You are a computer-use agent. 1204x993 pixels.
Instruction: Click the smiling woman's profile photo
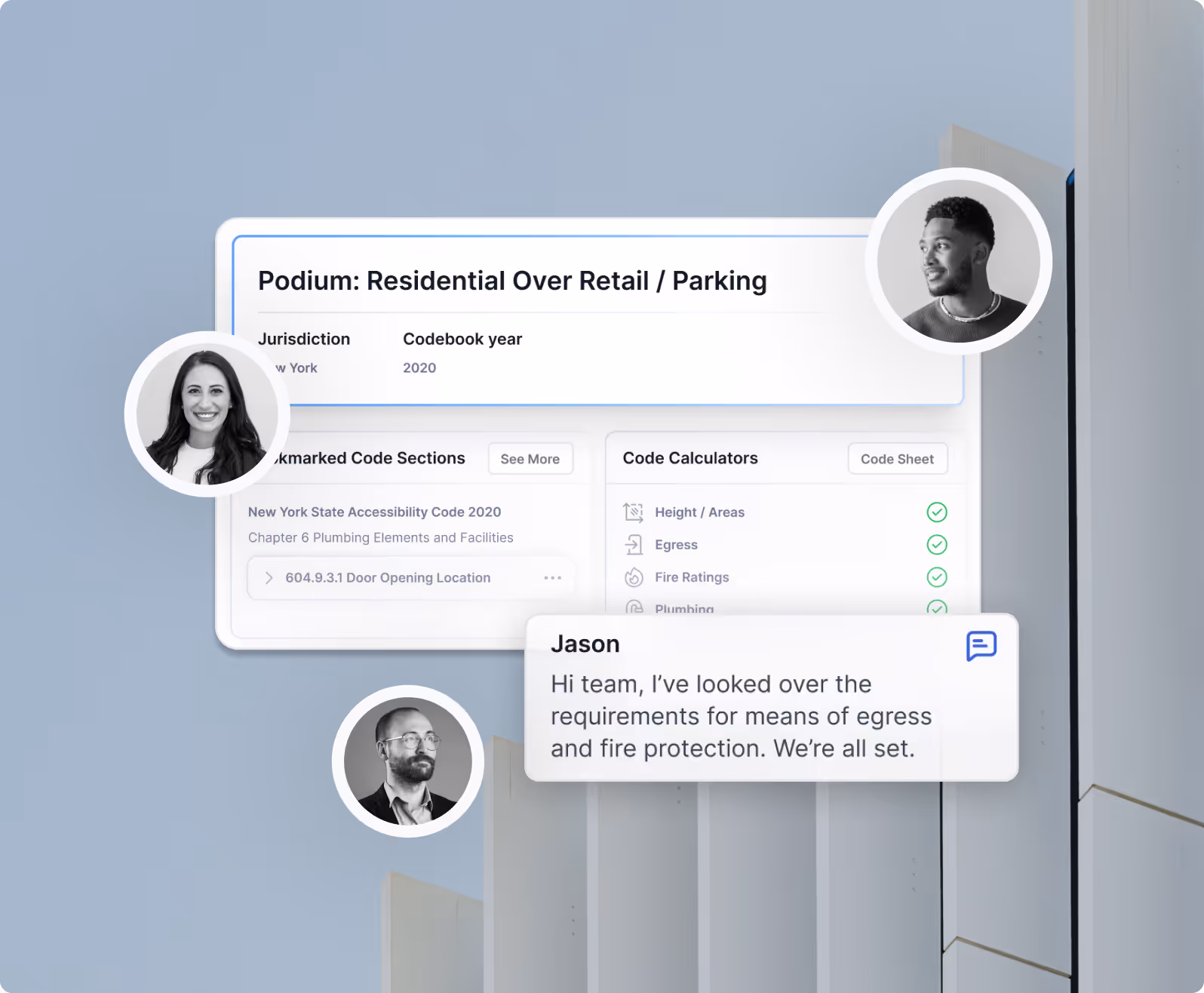pyautogui.click(x=207, y=414)
